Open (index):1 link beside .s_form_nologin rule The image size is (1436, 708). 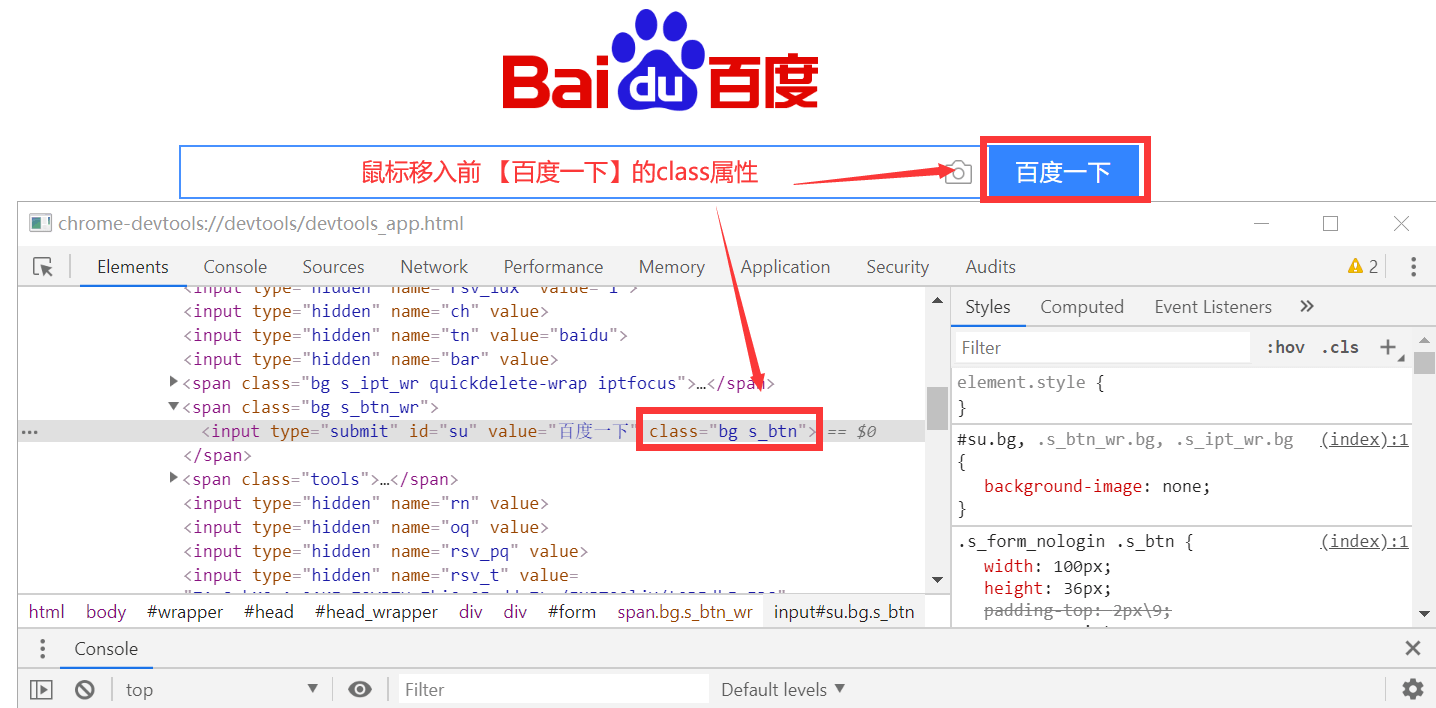coord(1364,541)
